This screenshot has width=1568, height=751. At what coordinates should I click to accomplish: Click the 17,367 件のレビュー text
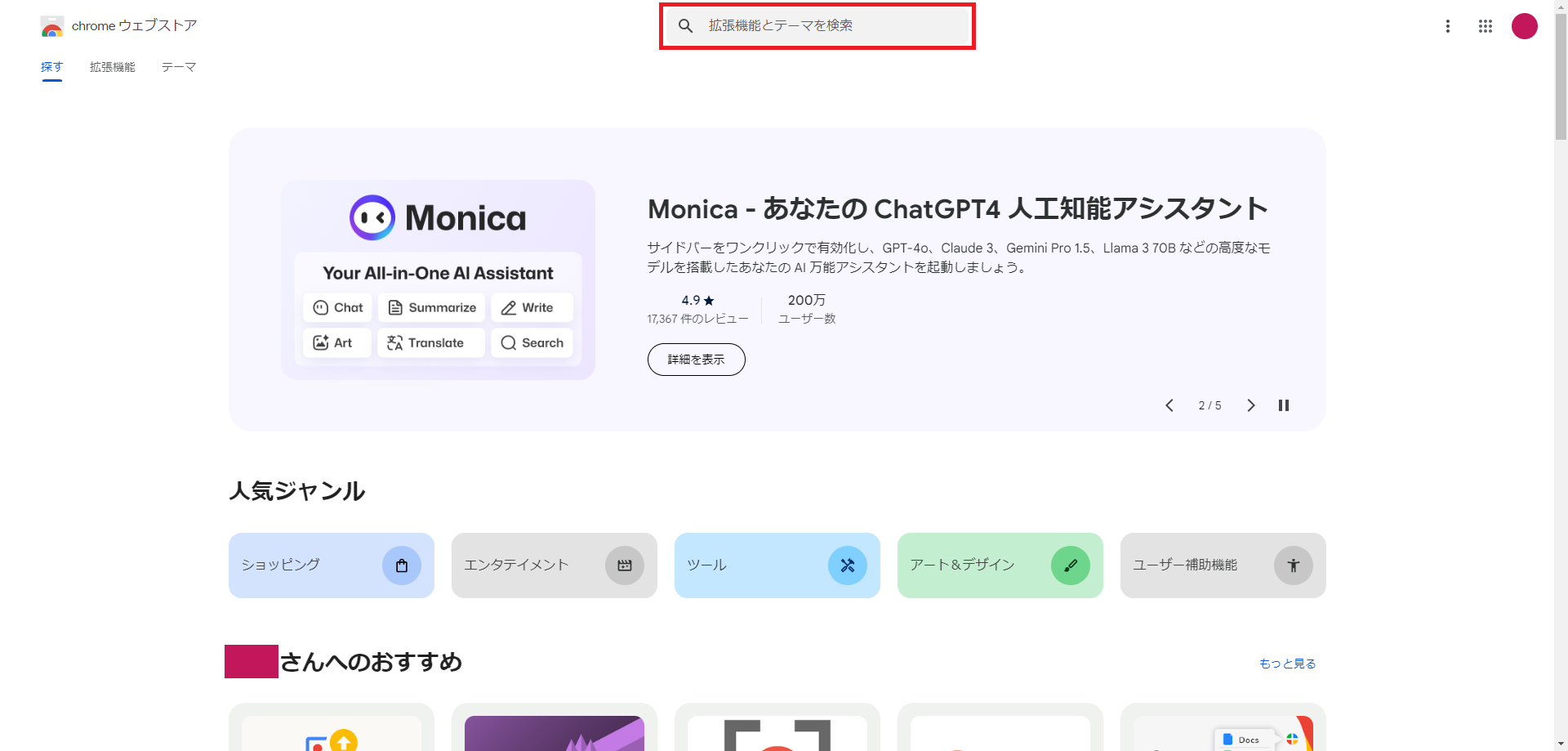point(698,320)
